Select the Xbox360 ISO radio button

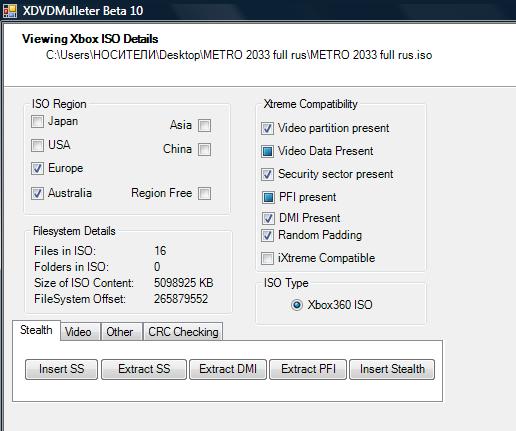pyautogui.click(x=296, y=305)
